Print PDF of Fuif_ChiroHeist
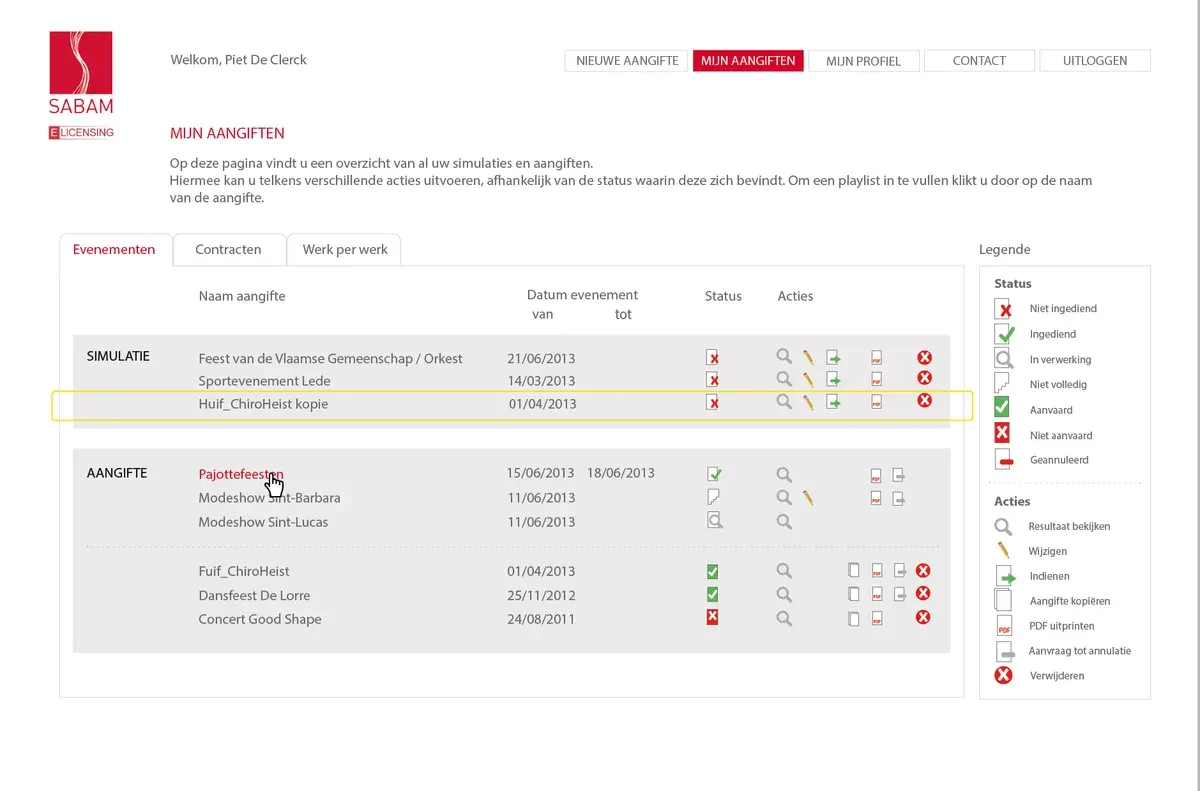 click(x=876, y=571)
